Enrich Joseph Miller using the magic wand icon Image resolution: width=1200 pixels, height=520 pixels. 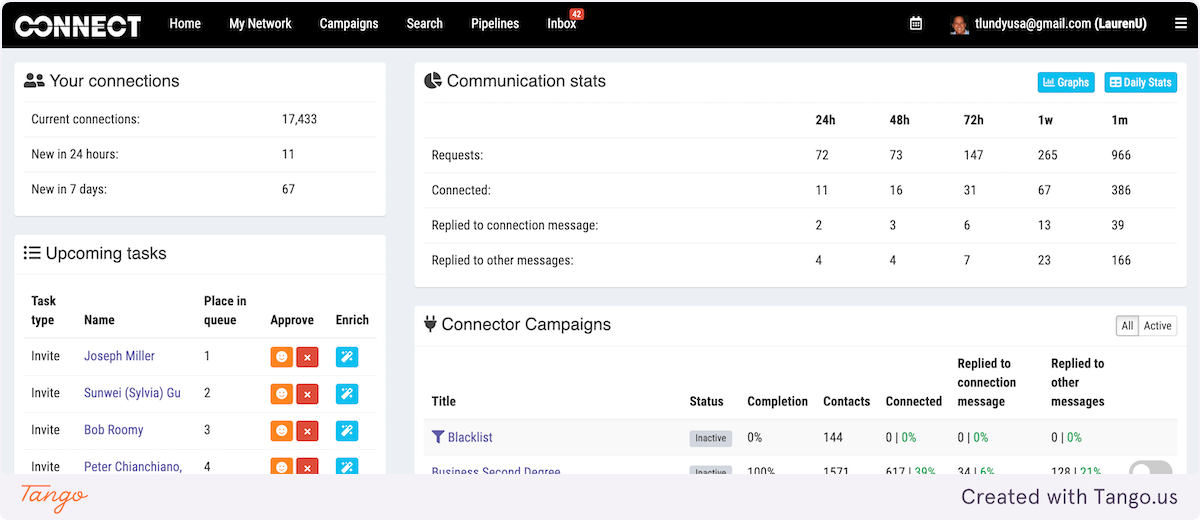[x=347, y=357]
